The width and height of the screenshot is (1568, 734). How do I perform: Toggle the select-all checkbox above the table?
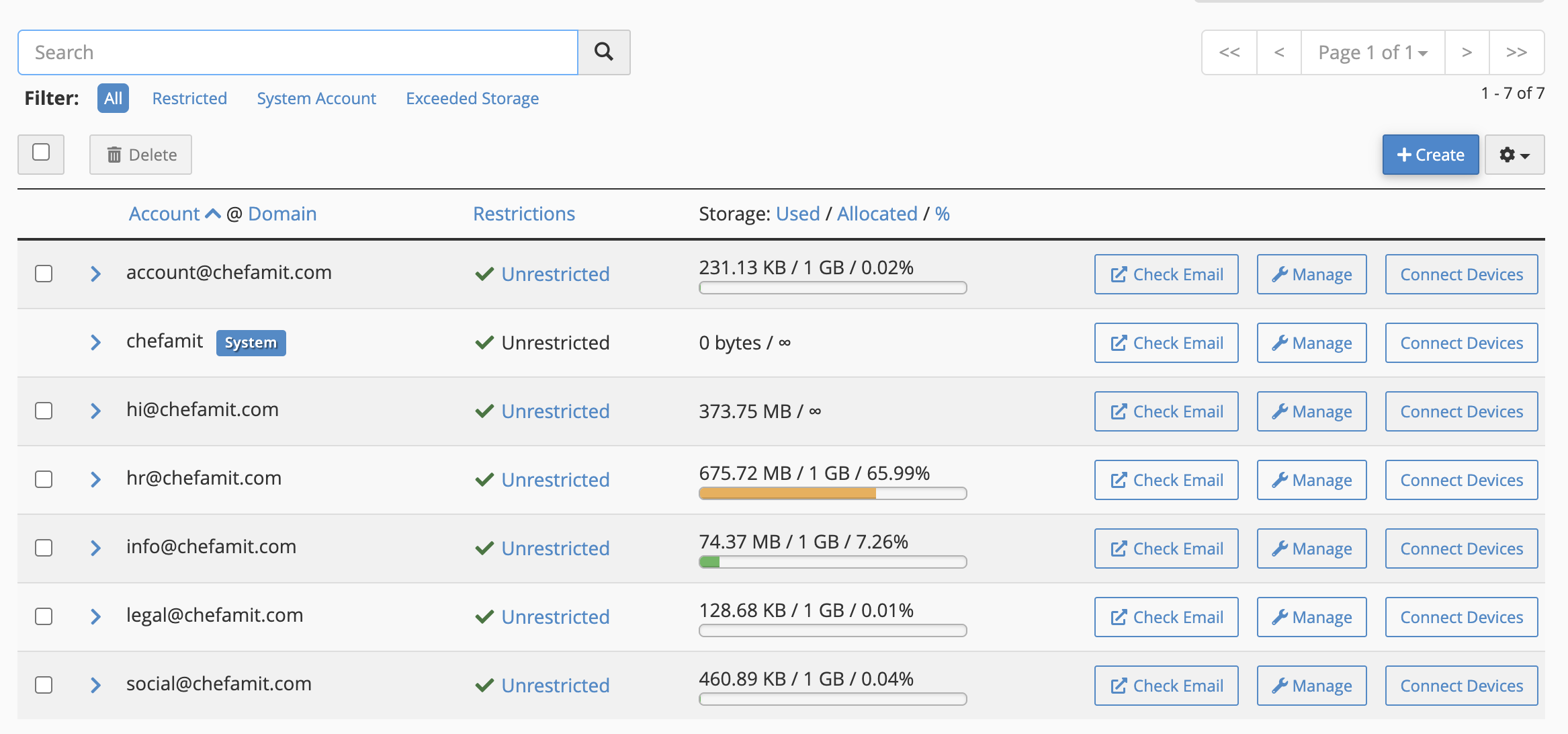[x=41, y=153]
